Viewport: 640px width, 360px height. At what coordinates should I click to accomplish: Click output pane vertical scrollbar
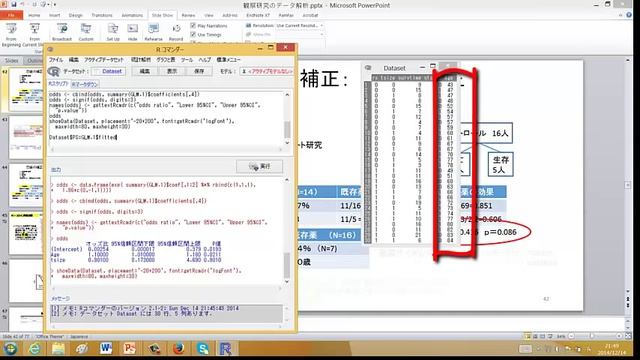pyautogui.click(x=287, y=230)
